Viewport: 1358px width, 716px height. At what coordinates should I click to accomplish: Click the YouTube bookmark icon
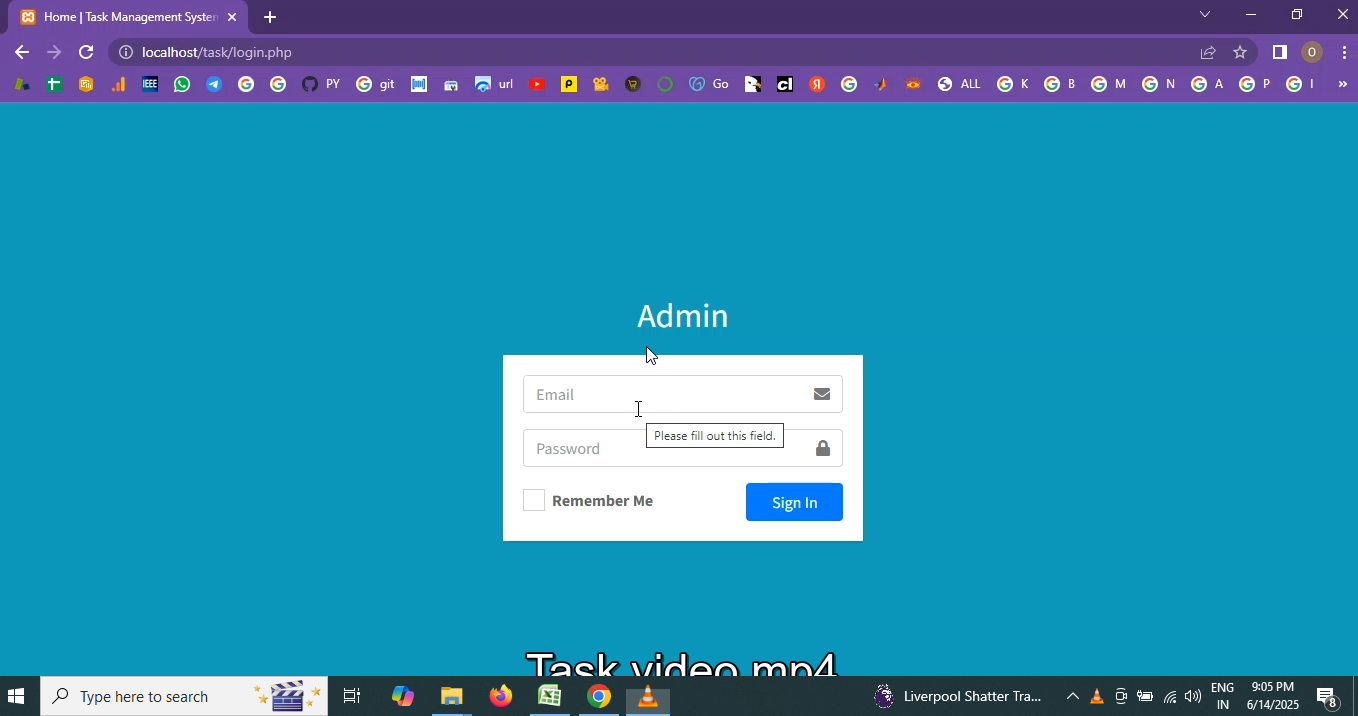[x=537, y=85]
